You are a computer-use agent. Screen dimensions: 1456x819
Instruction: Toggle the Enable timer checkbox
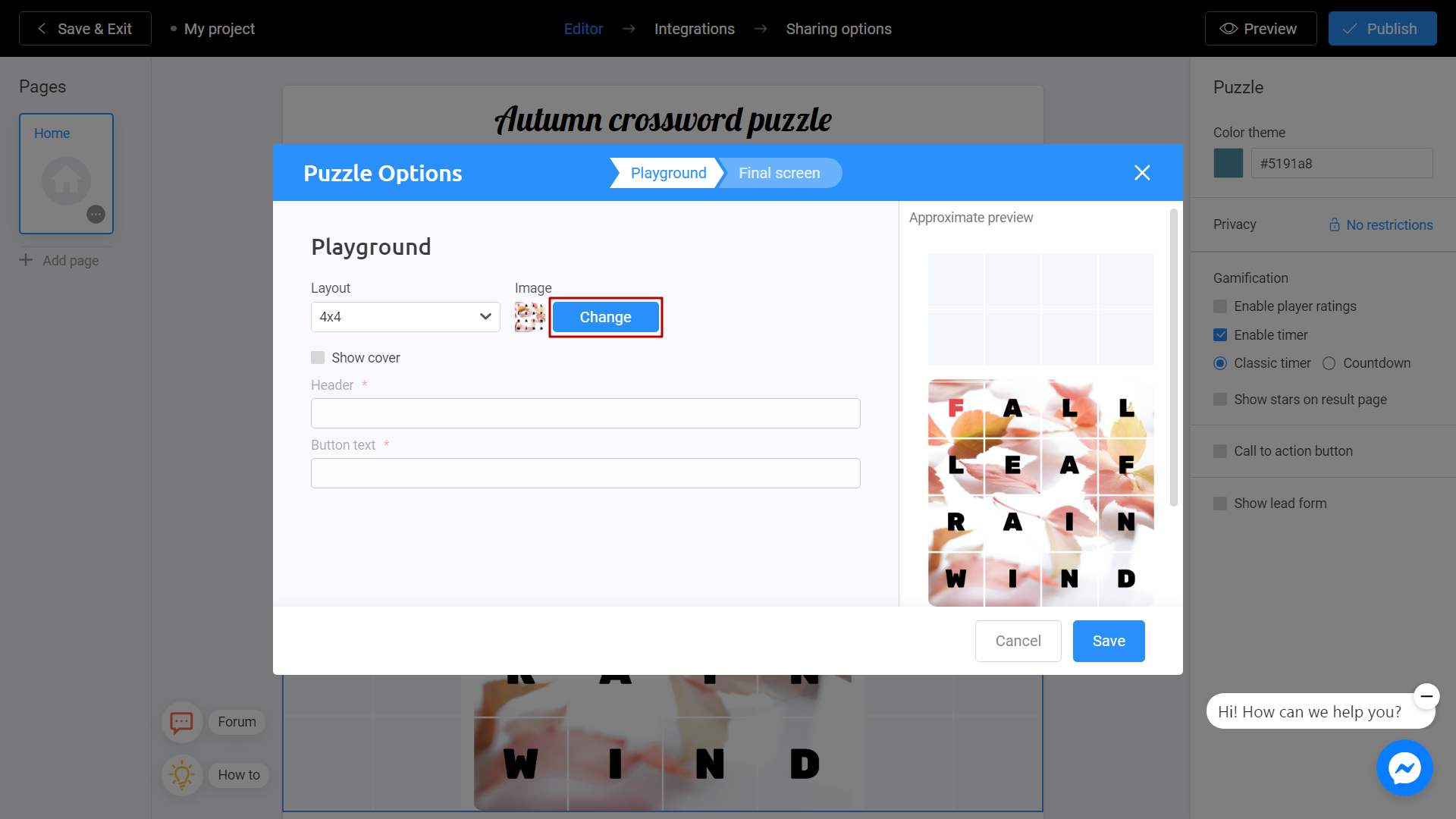[1220, 334]
